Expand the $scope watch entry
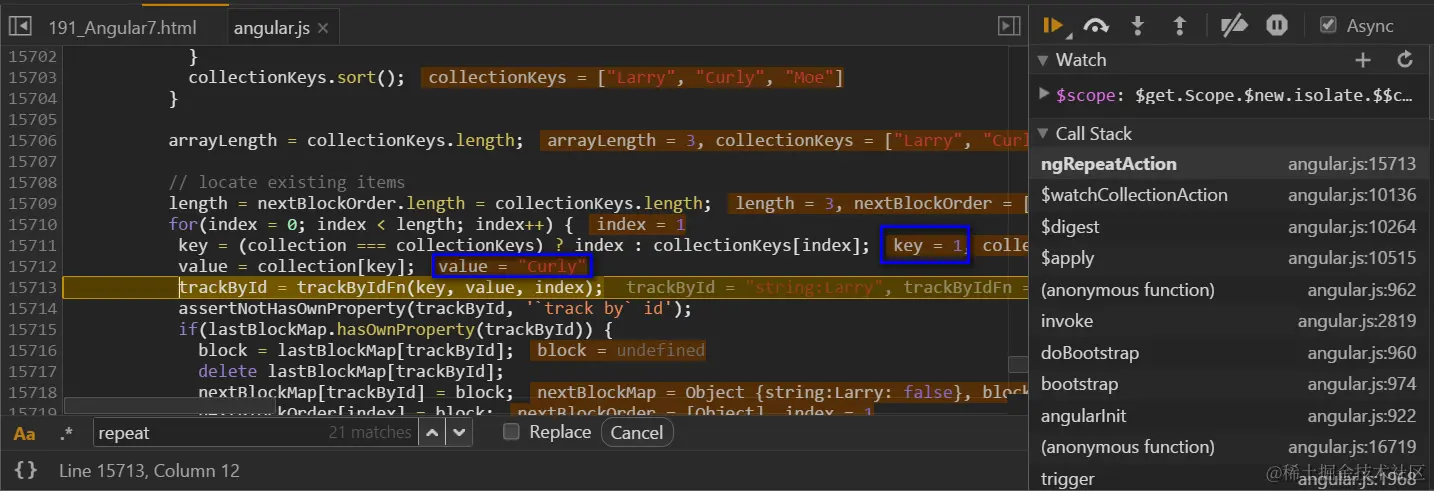The width and height of the screenshot is (1434, 491). point(1045,96)
